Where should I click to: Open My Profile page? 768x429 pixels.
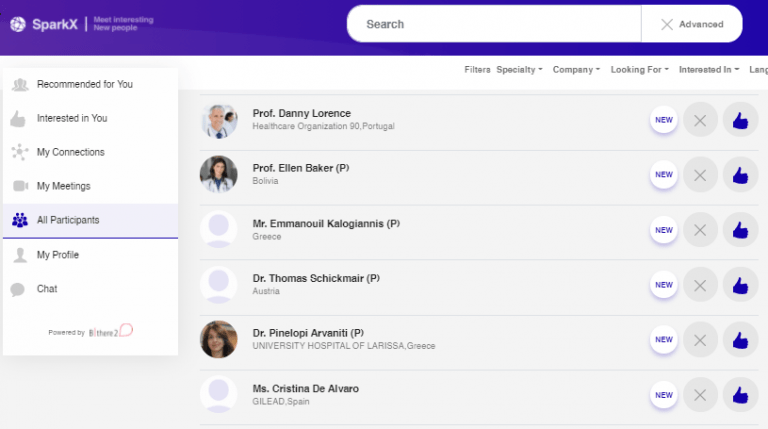click(91, 255)
